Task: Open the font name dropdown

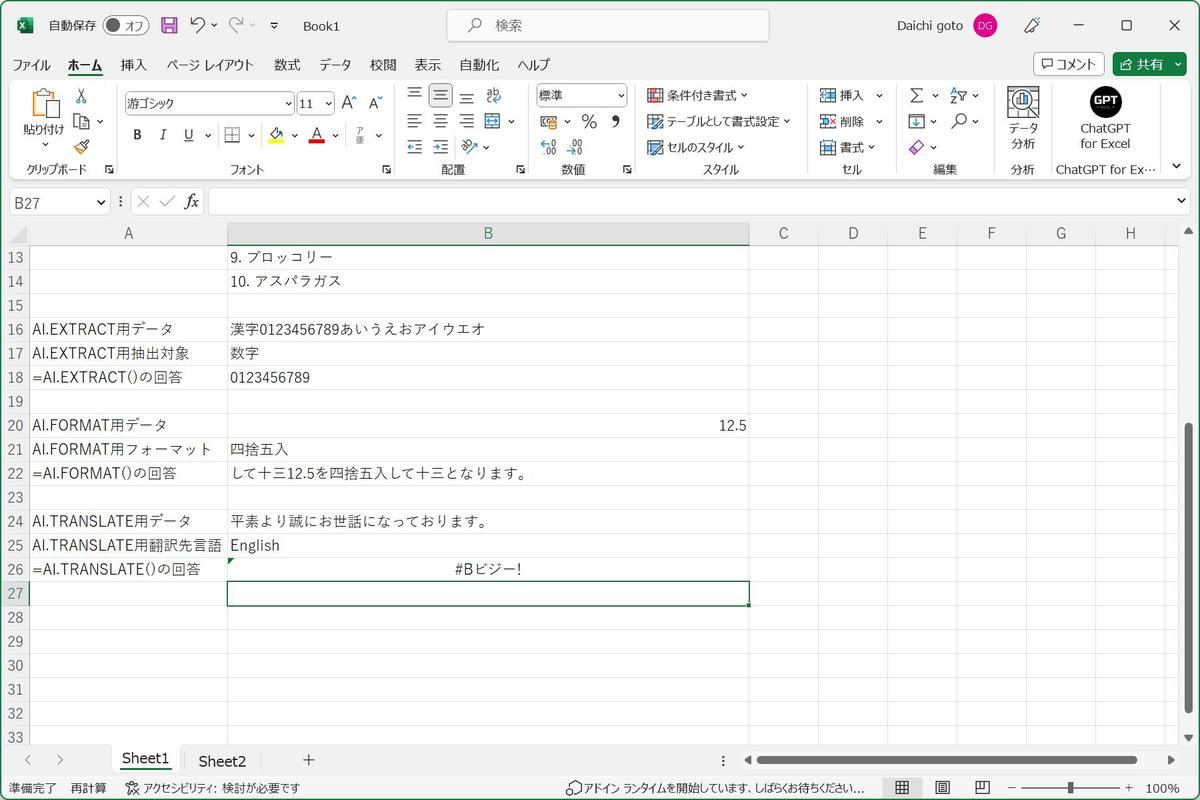Action: tap(288, 103)
